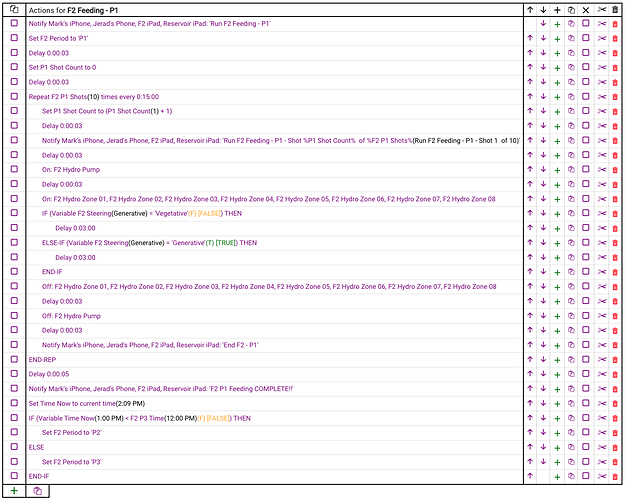
Task: Click the "Set F2 Period to 'P3'" text
Action: [71, 462]
